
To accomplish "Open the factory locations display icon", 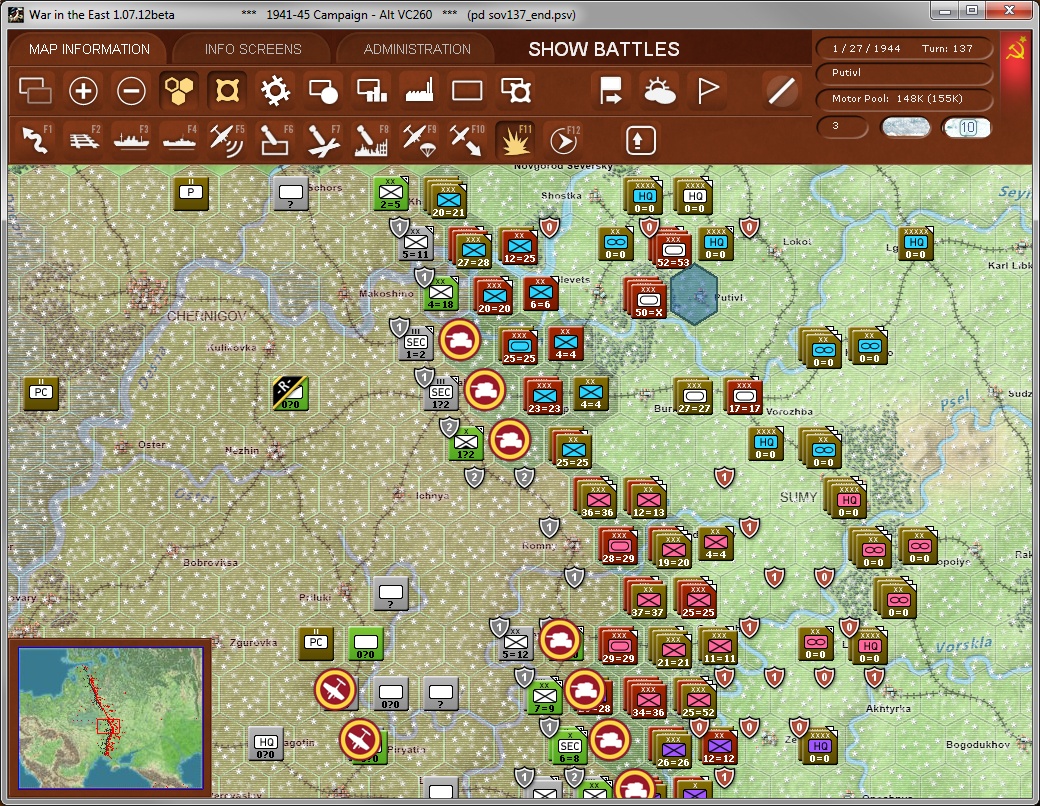I will point(417,90).
